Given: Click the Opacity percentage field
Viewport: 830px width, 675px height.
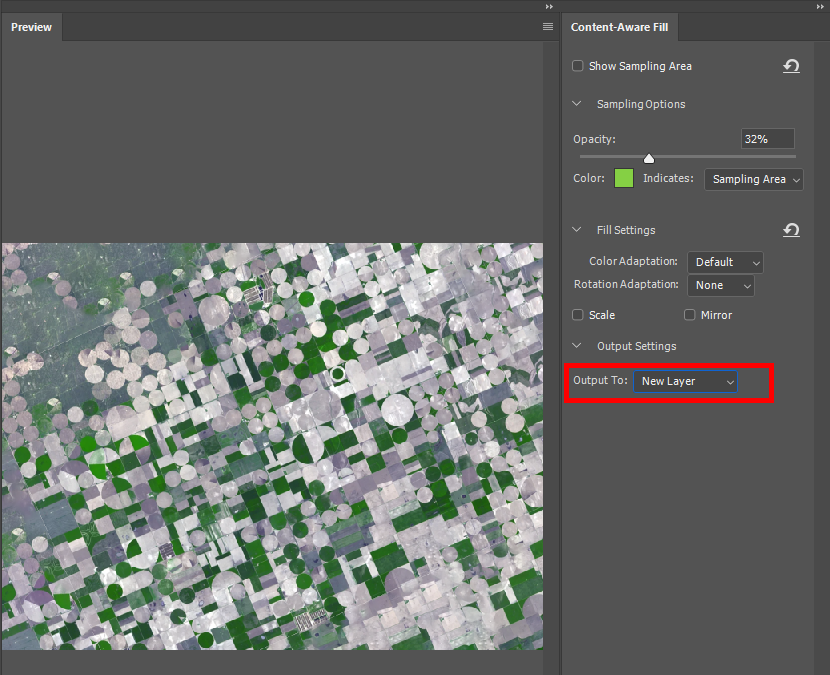Looking at the screenshot, I should click(768, 139).
